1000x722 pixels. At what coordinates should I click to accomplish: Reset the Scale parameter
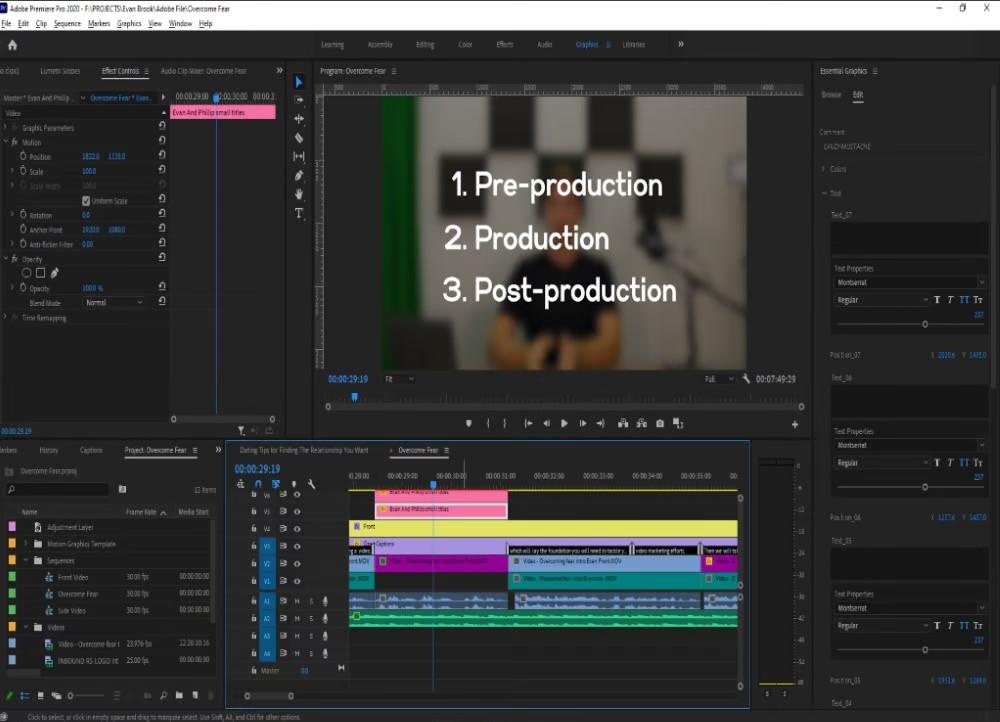162,170
